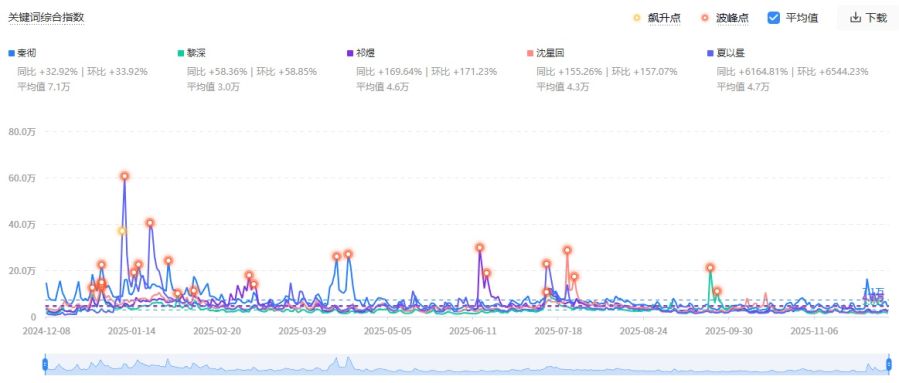This screenshot has height=383, width=899.
Task: Toggle the 祁煜 series legend label
Action: pos(365,53)
